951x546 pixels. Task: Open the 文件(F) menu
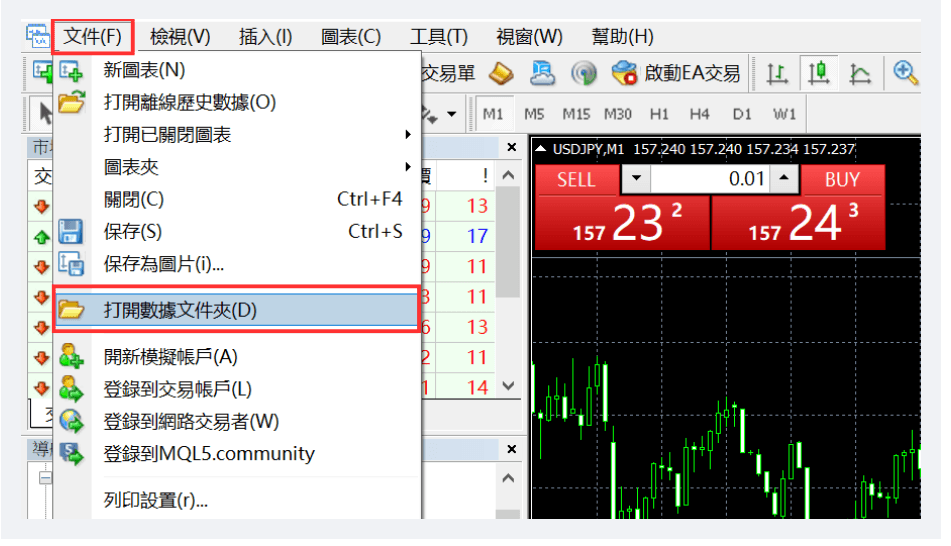93,36
